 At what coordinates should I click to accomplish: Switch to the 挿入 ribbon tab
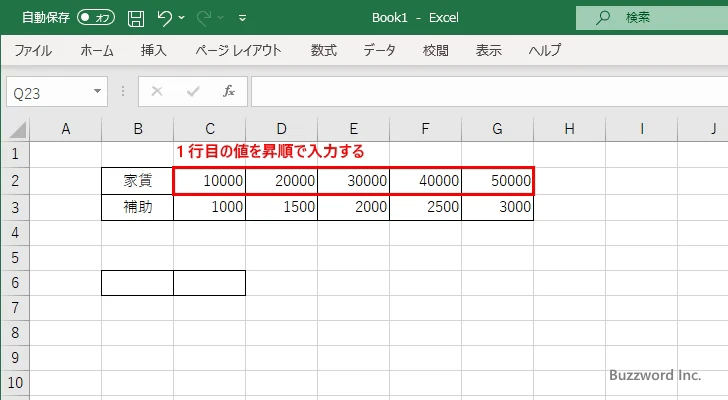[x=154, y=50]
